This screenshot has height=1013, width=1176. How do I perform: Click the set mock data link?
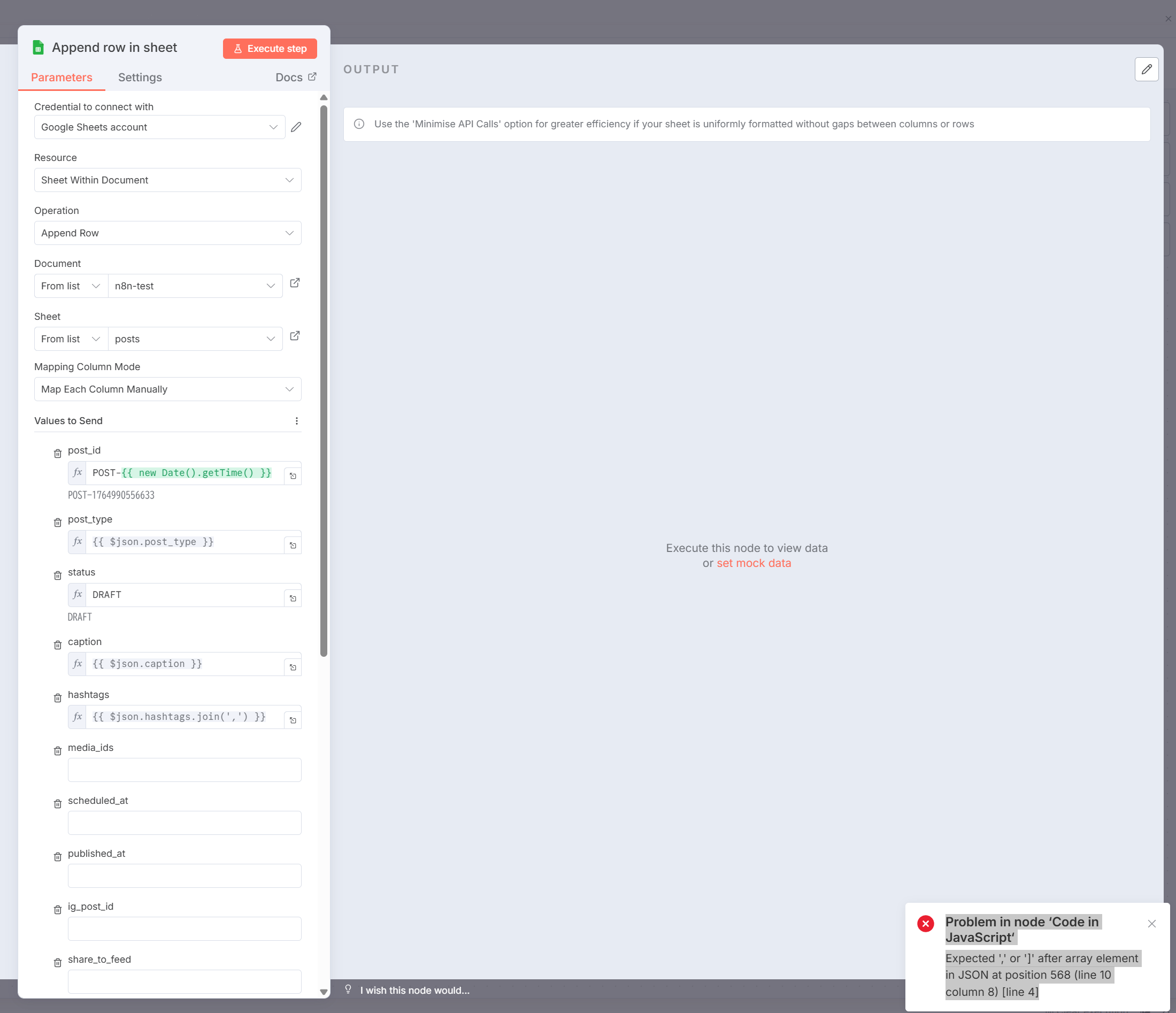point(753,563)
